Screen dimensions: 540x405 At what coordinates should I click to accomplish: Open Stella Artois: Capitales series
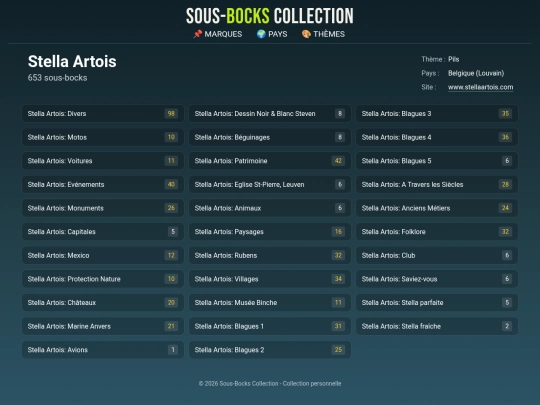tap(103, 232)
